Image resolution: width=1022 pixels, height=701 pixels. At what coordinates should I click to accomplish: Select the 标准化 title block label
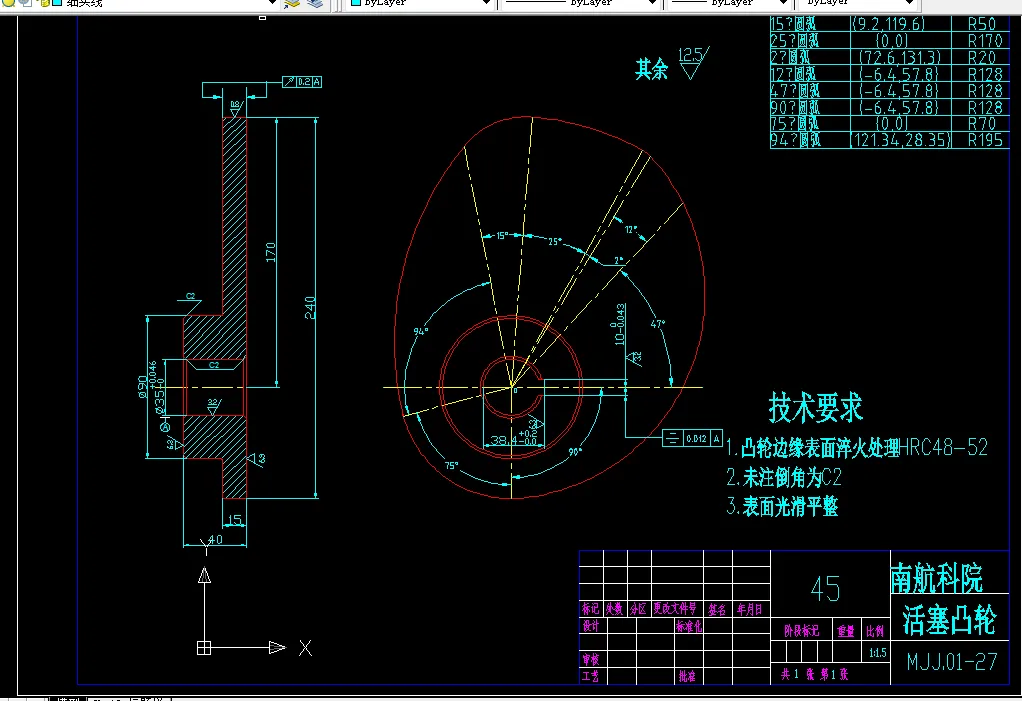[x=689, y=626]
